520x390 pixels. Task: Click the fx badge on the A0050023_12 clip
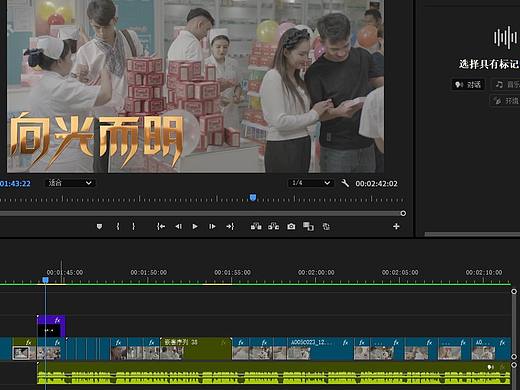pos(345,342)
